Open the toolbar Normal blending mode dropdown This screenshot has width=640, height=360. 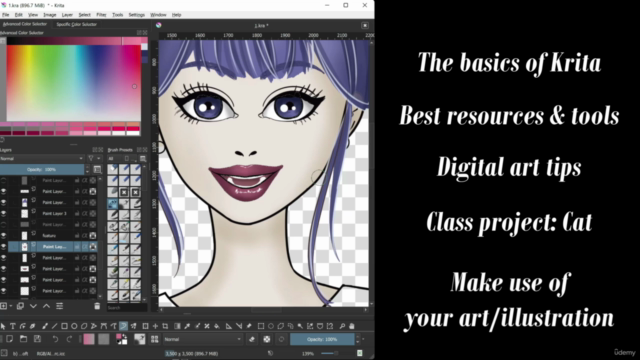pyautogui.click(x=202, y=339)
